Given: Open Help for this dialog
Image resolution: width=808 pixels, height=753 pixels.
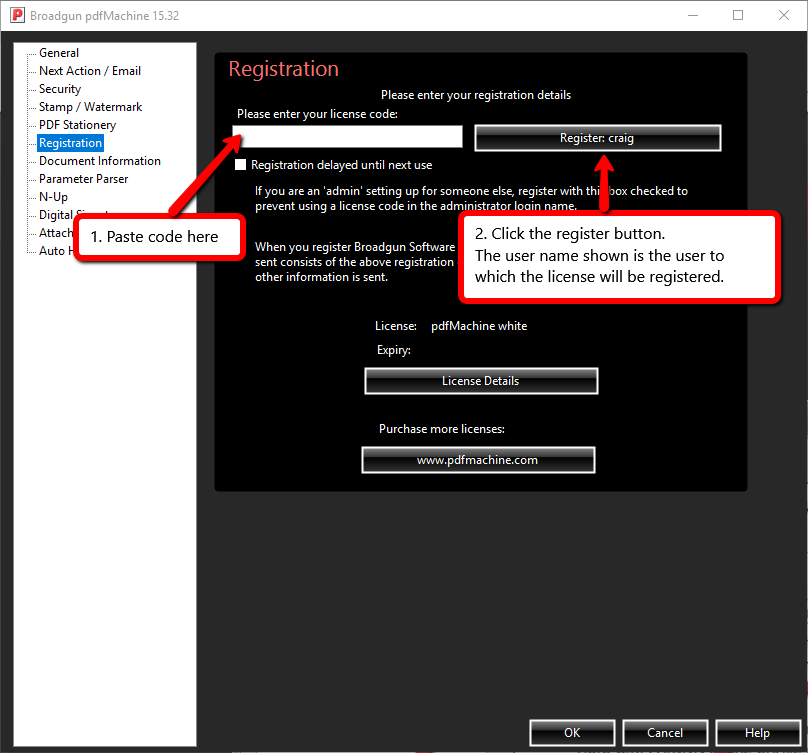Looking at the screenshot, I should click(x=758, y=732).
